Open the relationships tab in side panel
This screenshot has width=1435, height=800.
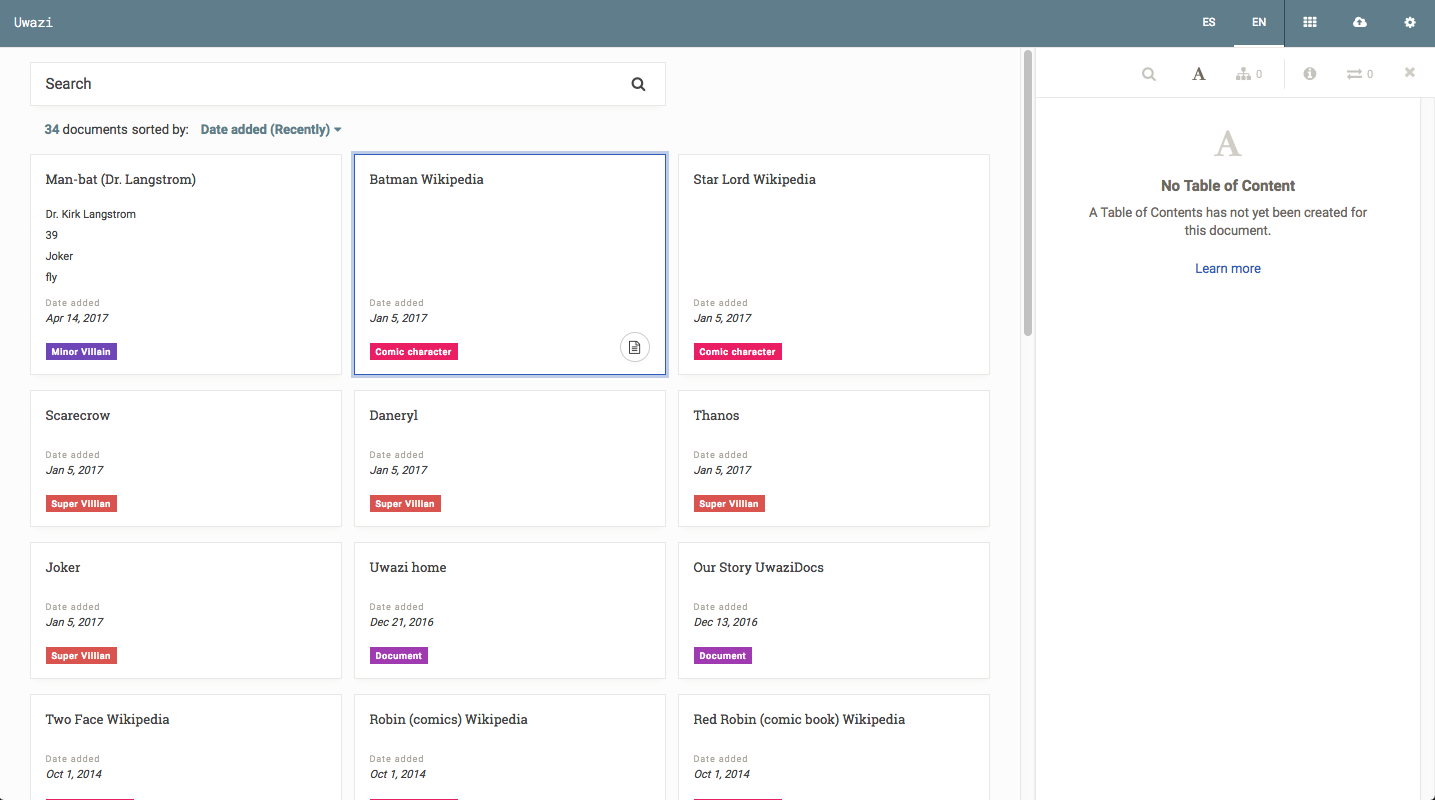[1249, 74]
